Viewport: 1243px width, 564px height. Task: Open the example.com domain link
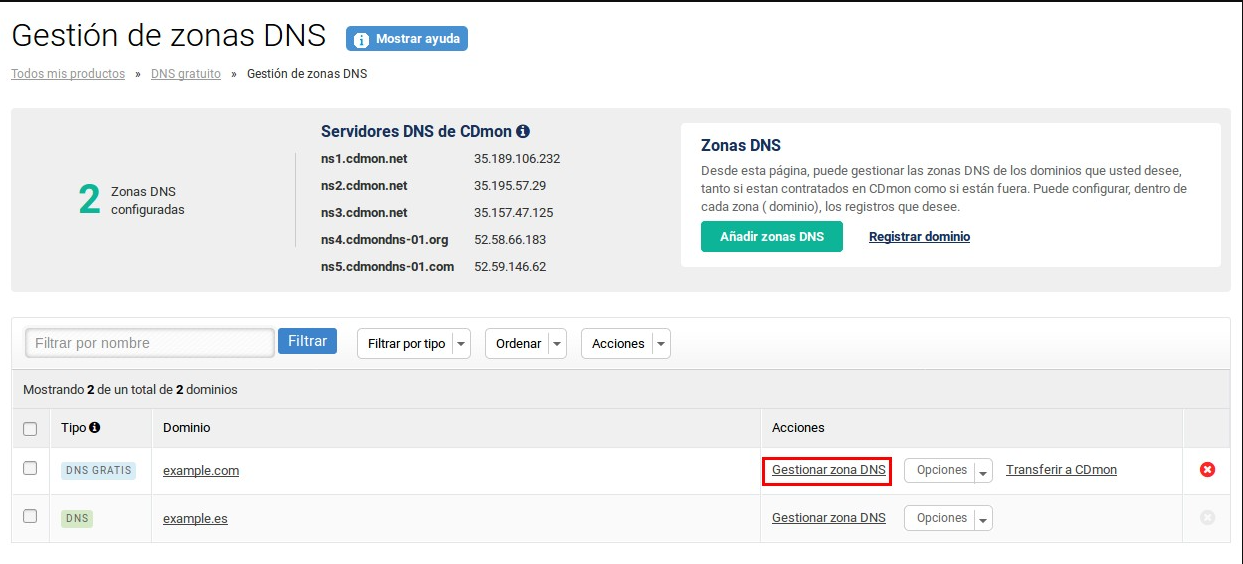201,471
